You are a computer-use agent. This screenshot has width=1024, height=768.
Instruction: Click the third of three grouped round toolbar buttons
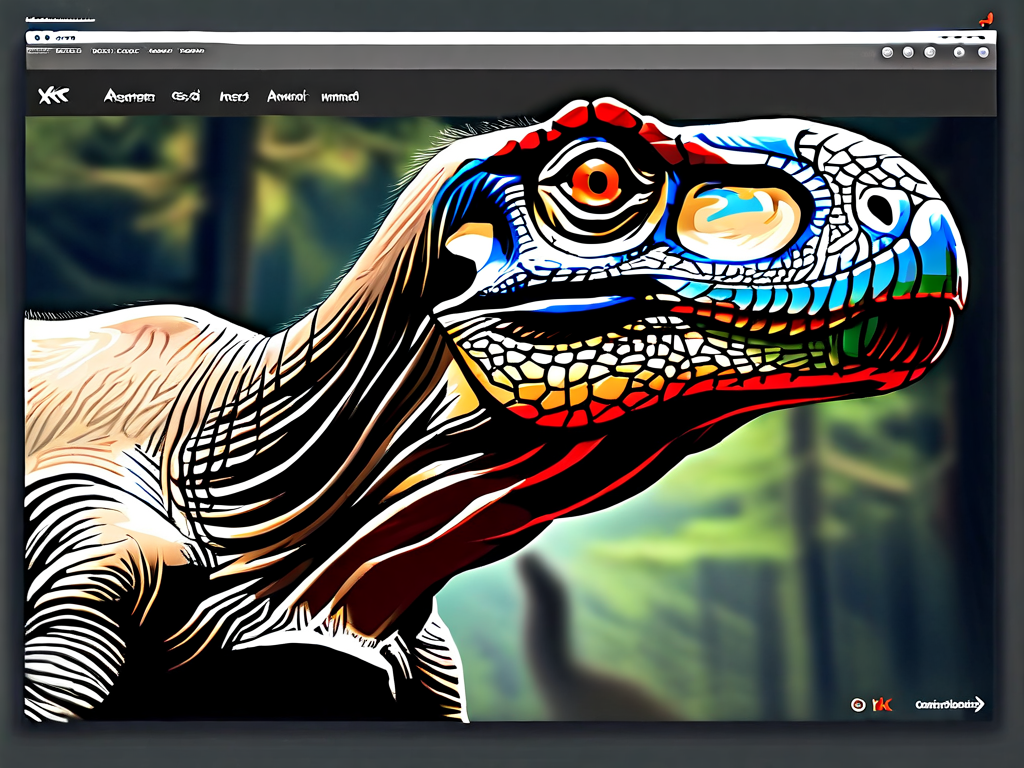[929, 52]
